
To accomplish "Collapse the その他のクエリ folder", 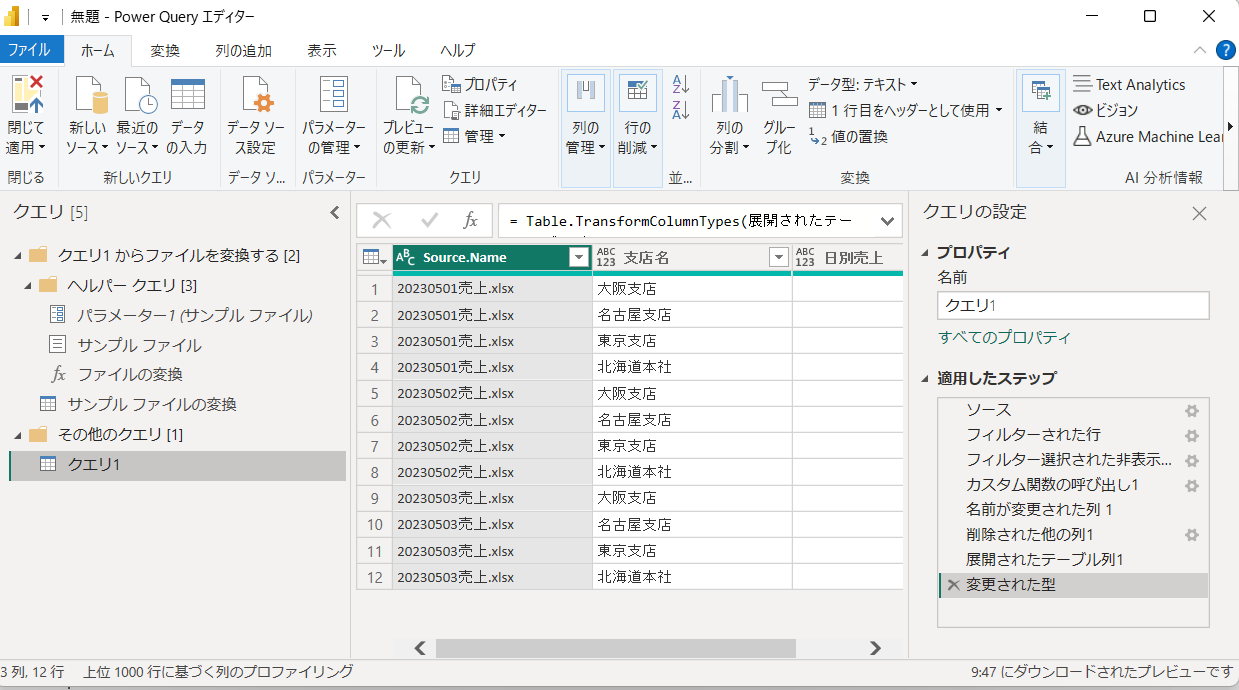I will (x=18, y=434).
